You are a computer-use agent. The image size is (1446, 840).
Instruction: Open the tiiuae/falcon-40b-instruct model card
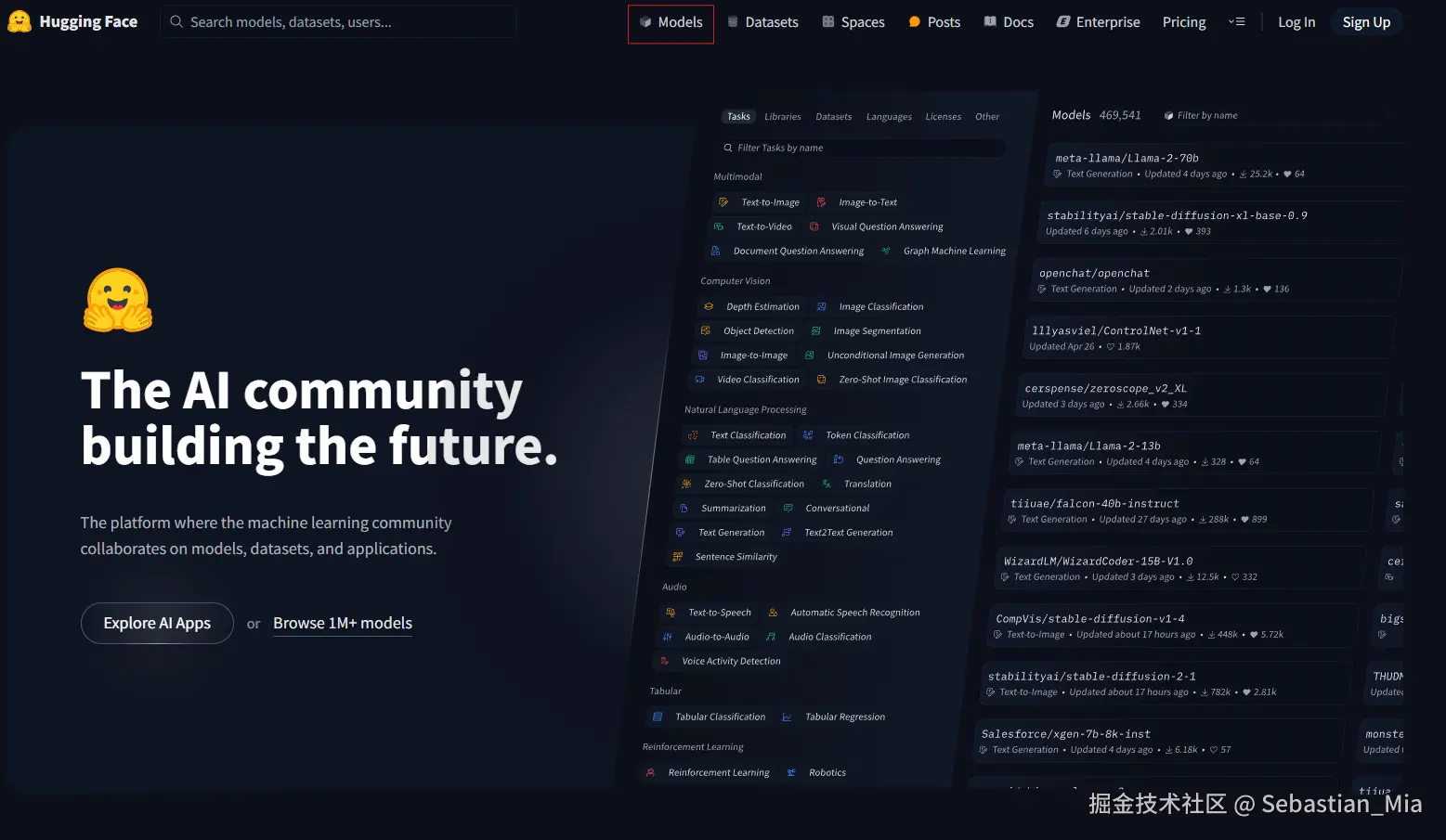(1189, 510)
